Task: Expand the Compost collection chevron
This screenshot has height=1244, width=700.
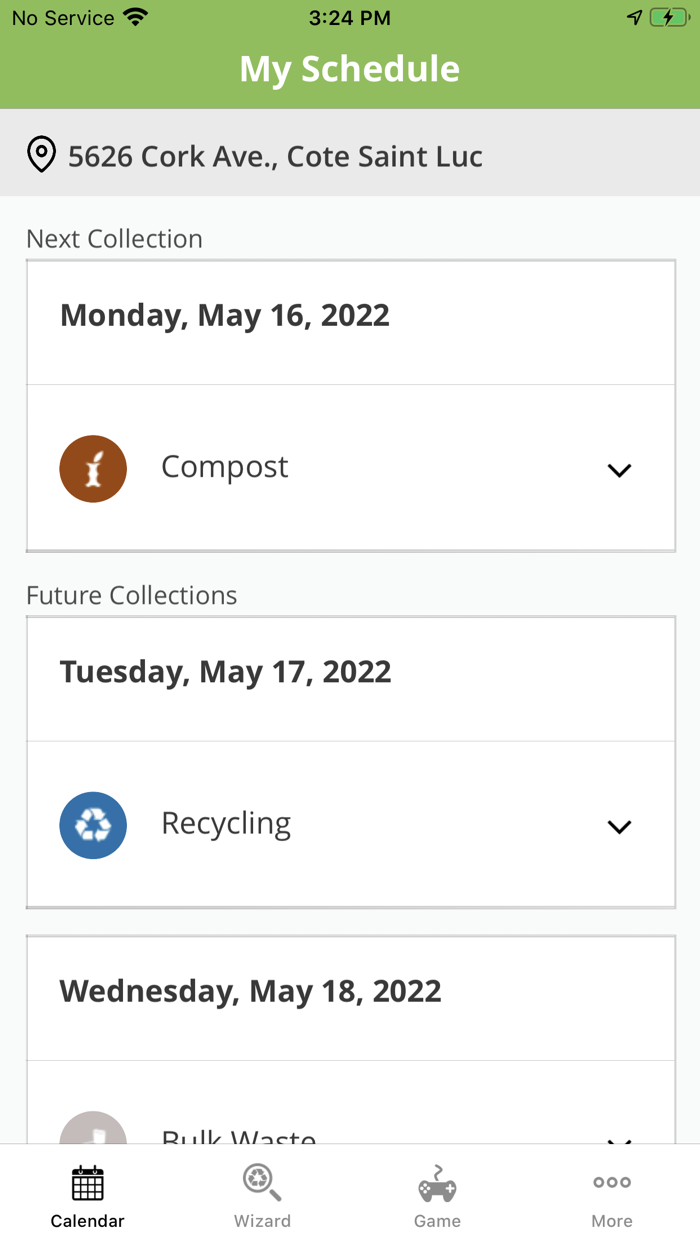Action: point(620,470)
